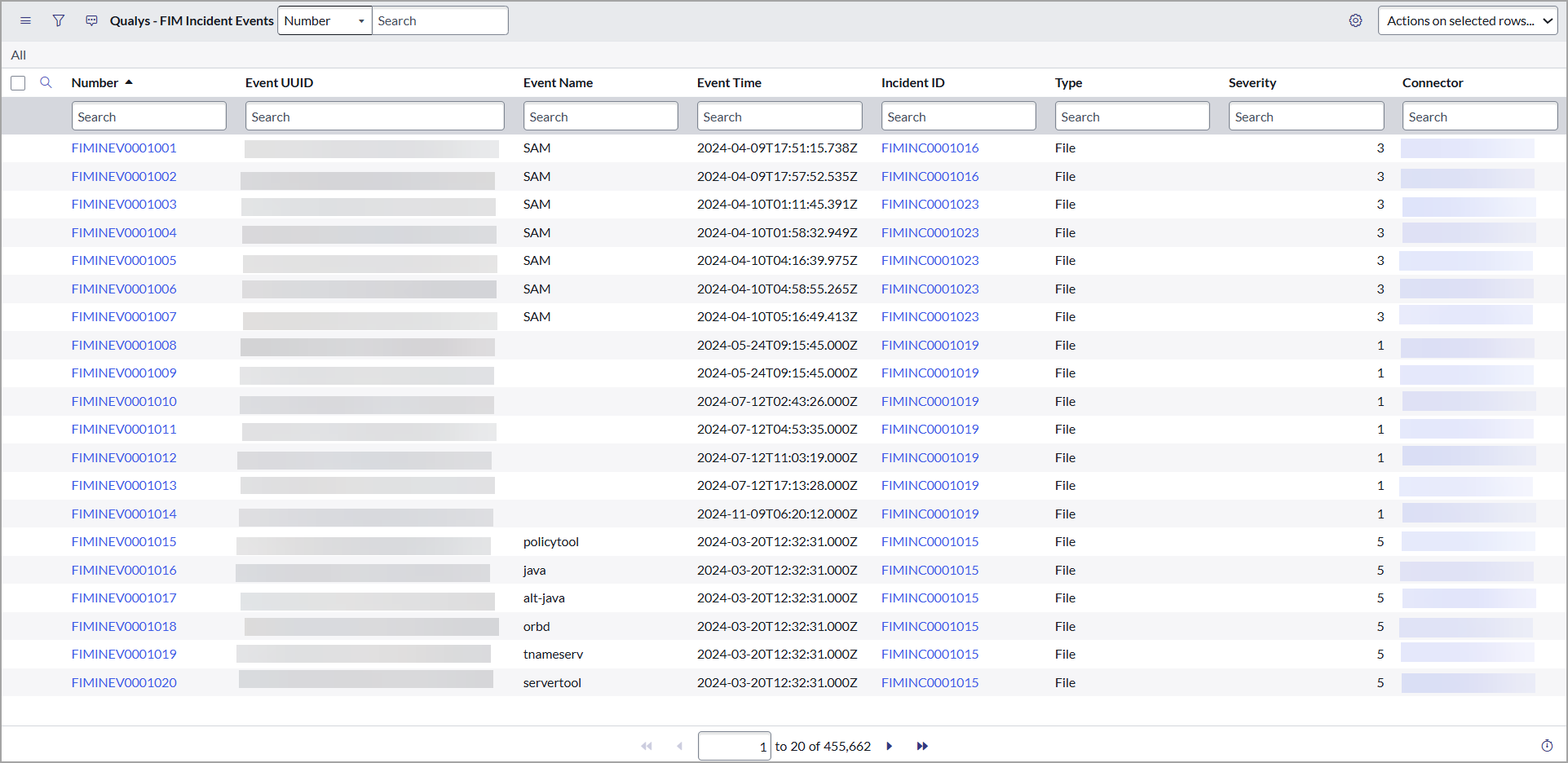Viewport: 1568px width, 763px height.
Task: Click the Event Name column search box
Action: [x=600, y=117]
